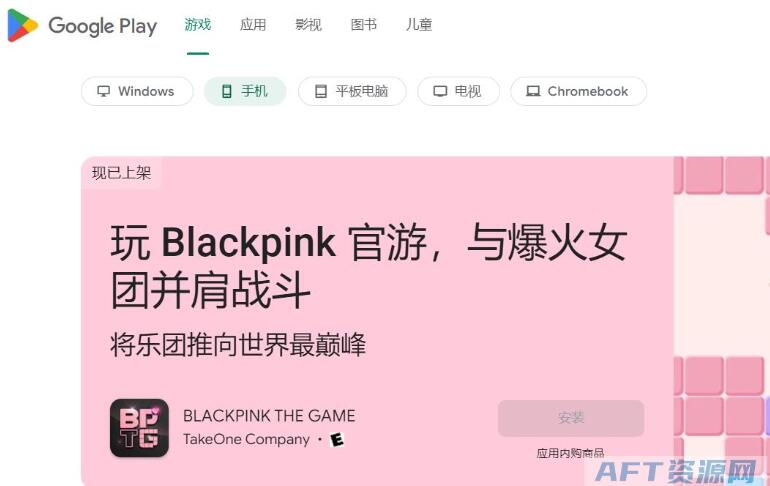
Task: Select the 图书 tab
Action: coord(364,25)
